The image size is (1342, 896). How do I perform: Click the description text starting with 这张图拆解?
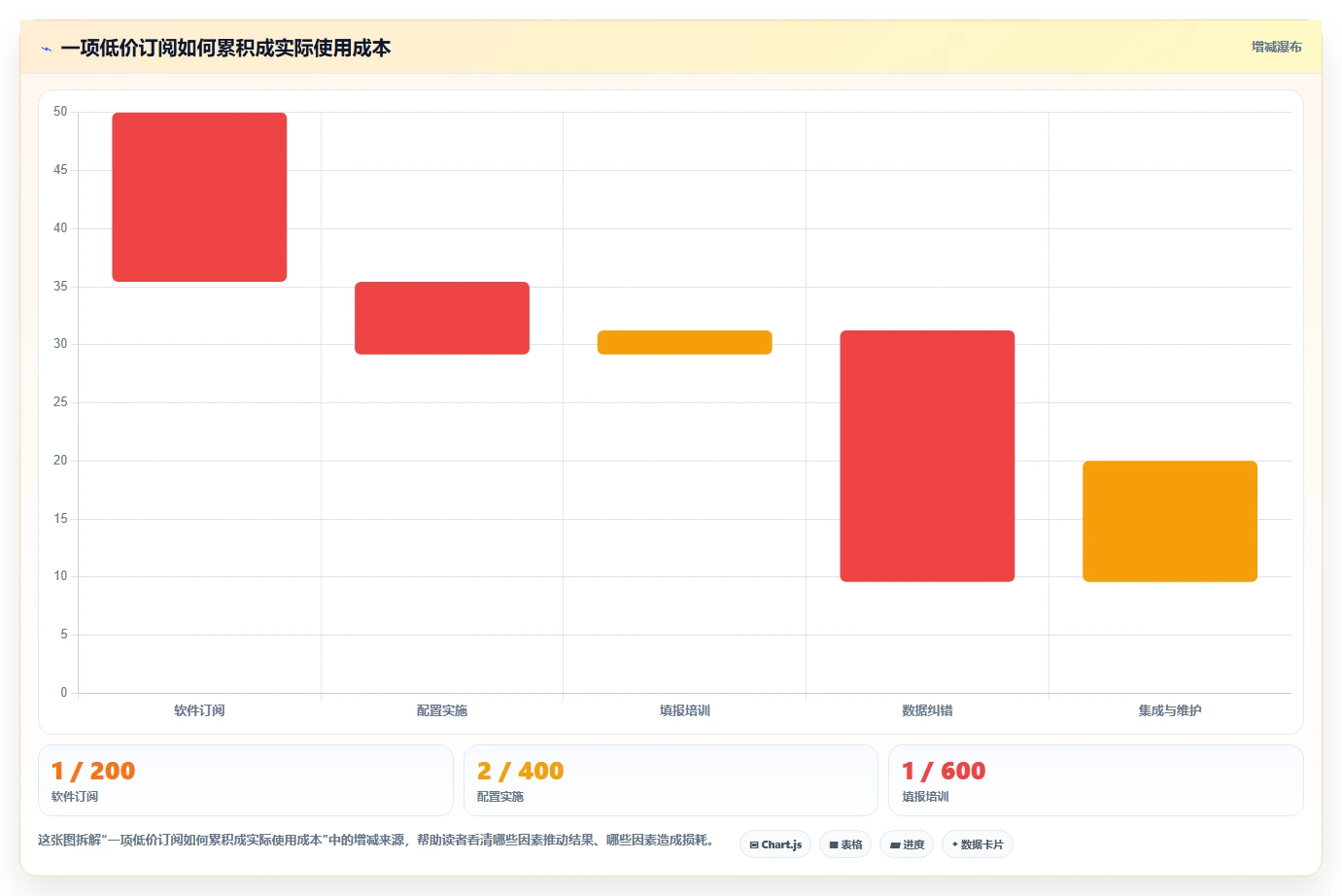(376, 840)
